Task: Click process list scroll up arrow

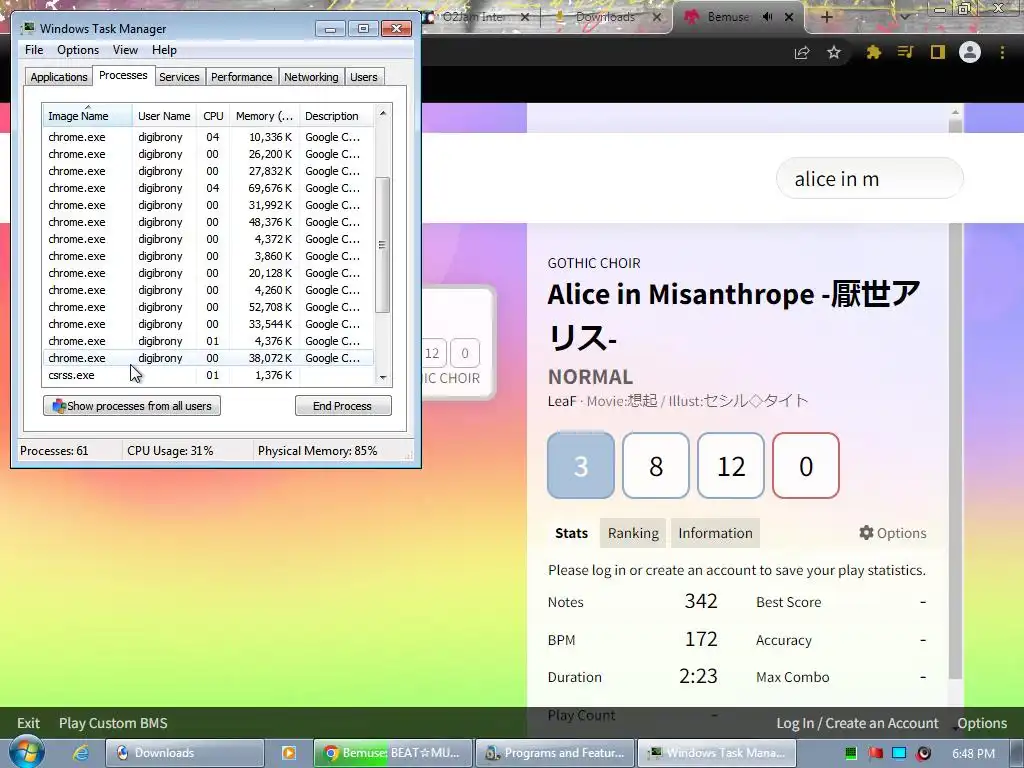Action: point(383,113)
